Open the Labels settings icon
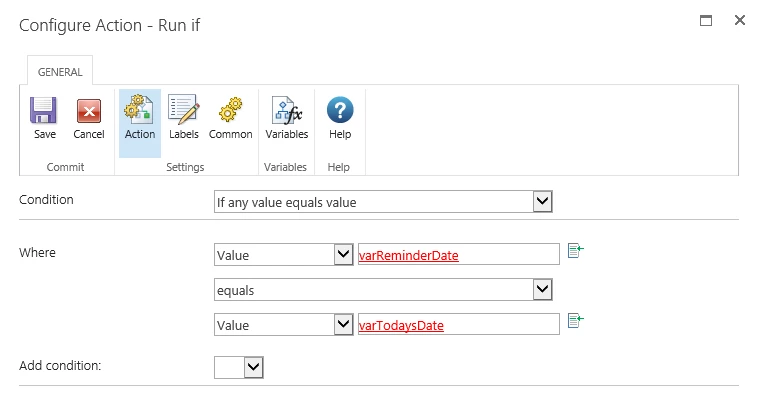 (x=184, y=109)
